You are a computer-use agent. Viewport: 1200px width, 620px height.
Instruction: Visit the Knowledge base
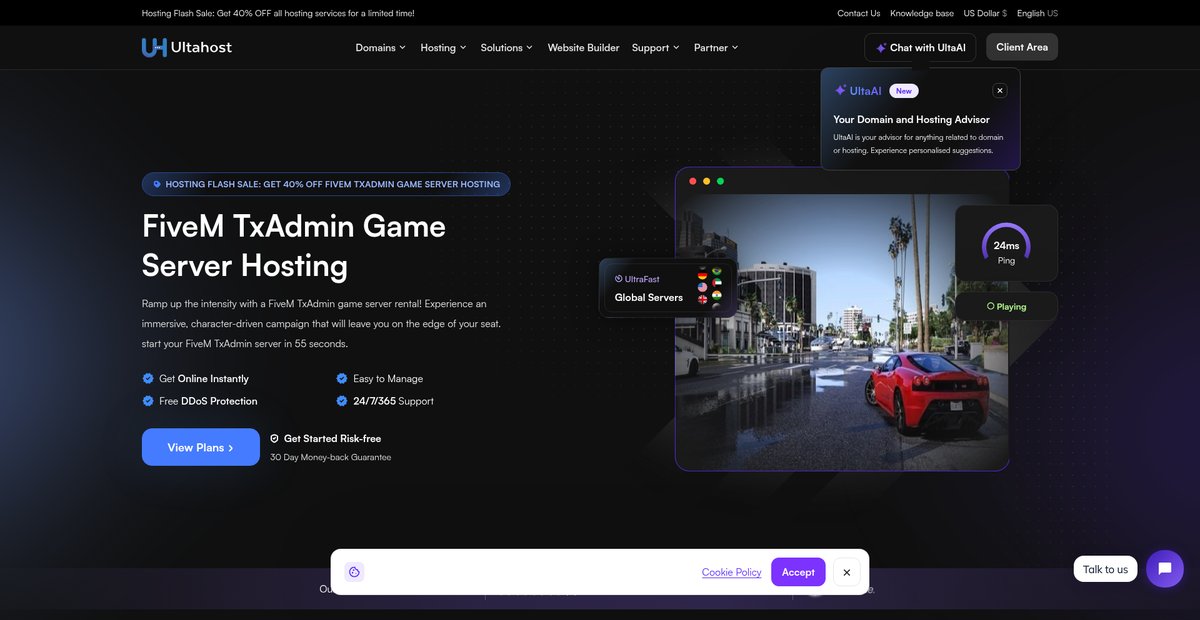point(922,13)
